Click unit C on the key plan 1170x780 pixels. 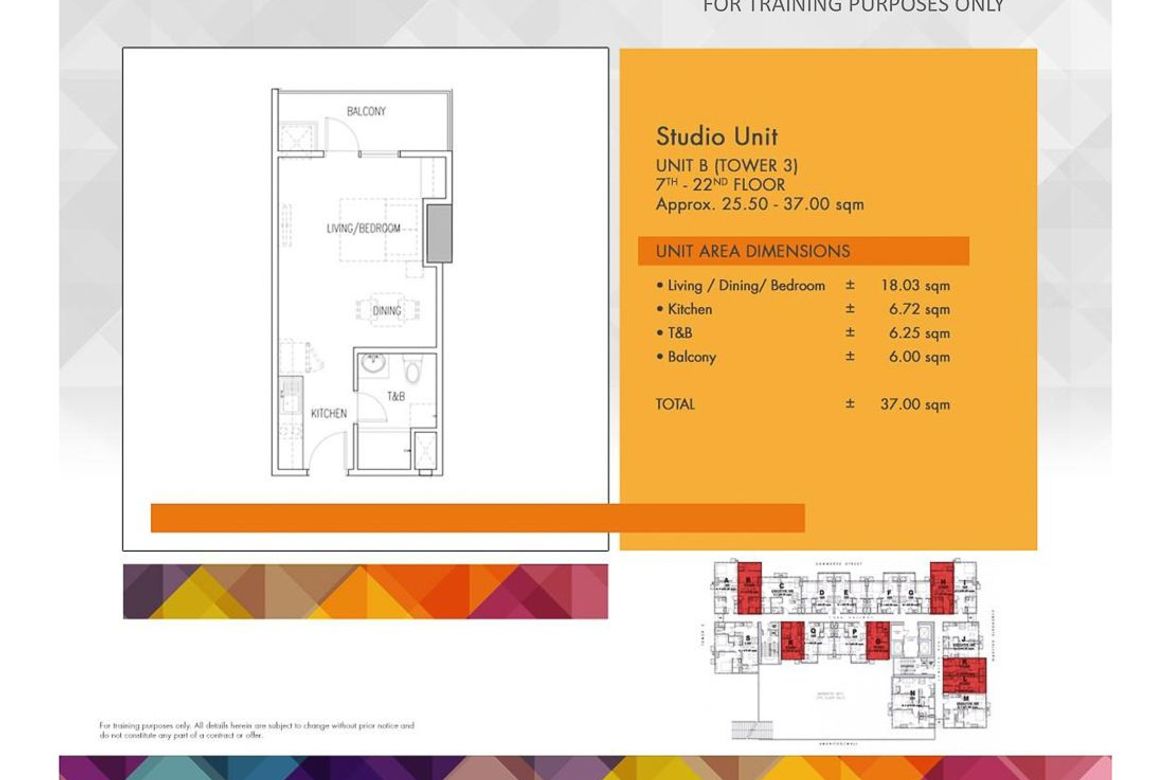coord(782,595)
